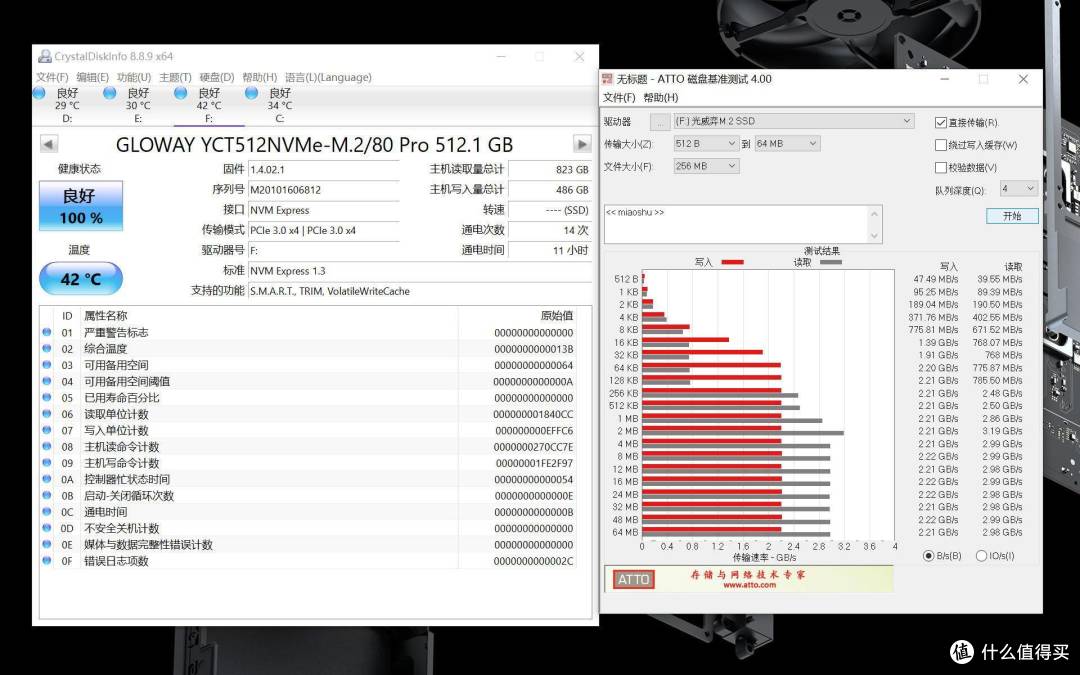Click raw value 00000001840CC for 读取单位计数
The image size is (1080, 675).
(533, 414)
